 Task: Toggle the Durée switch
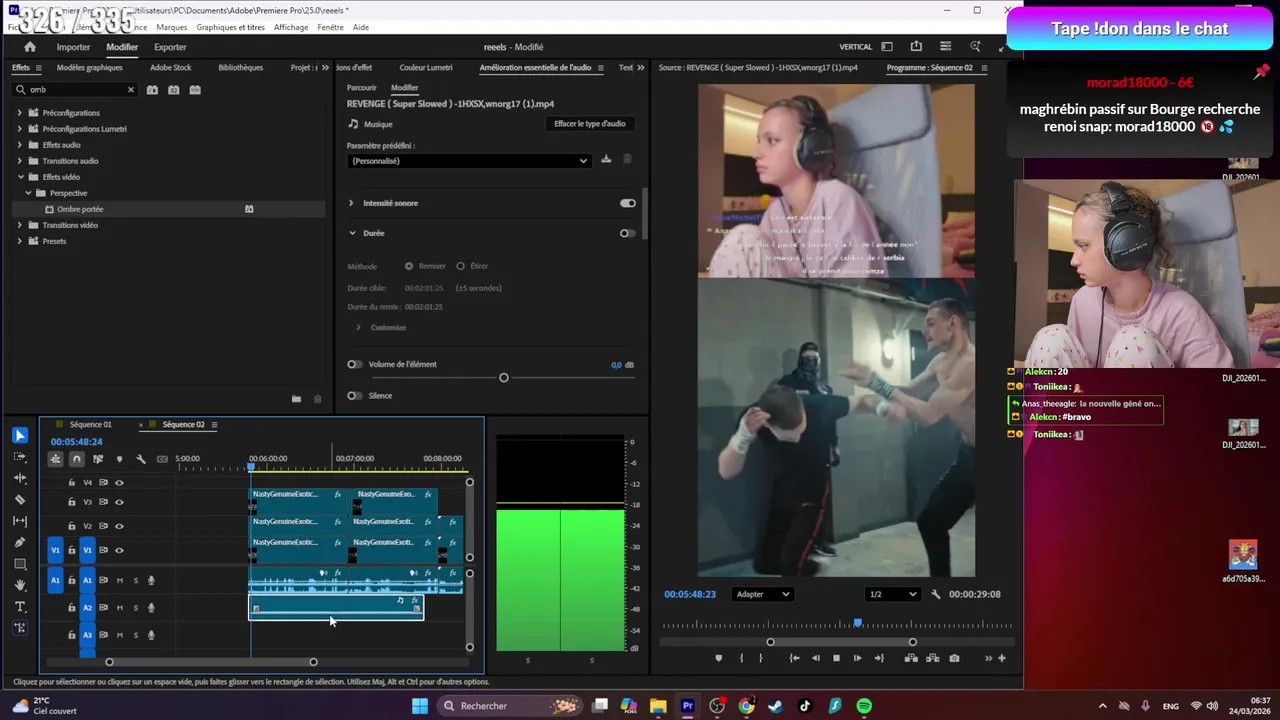click(x=627, y=233)
